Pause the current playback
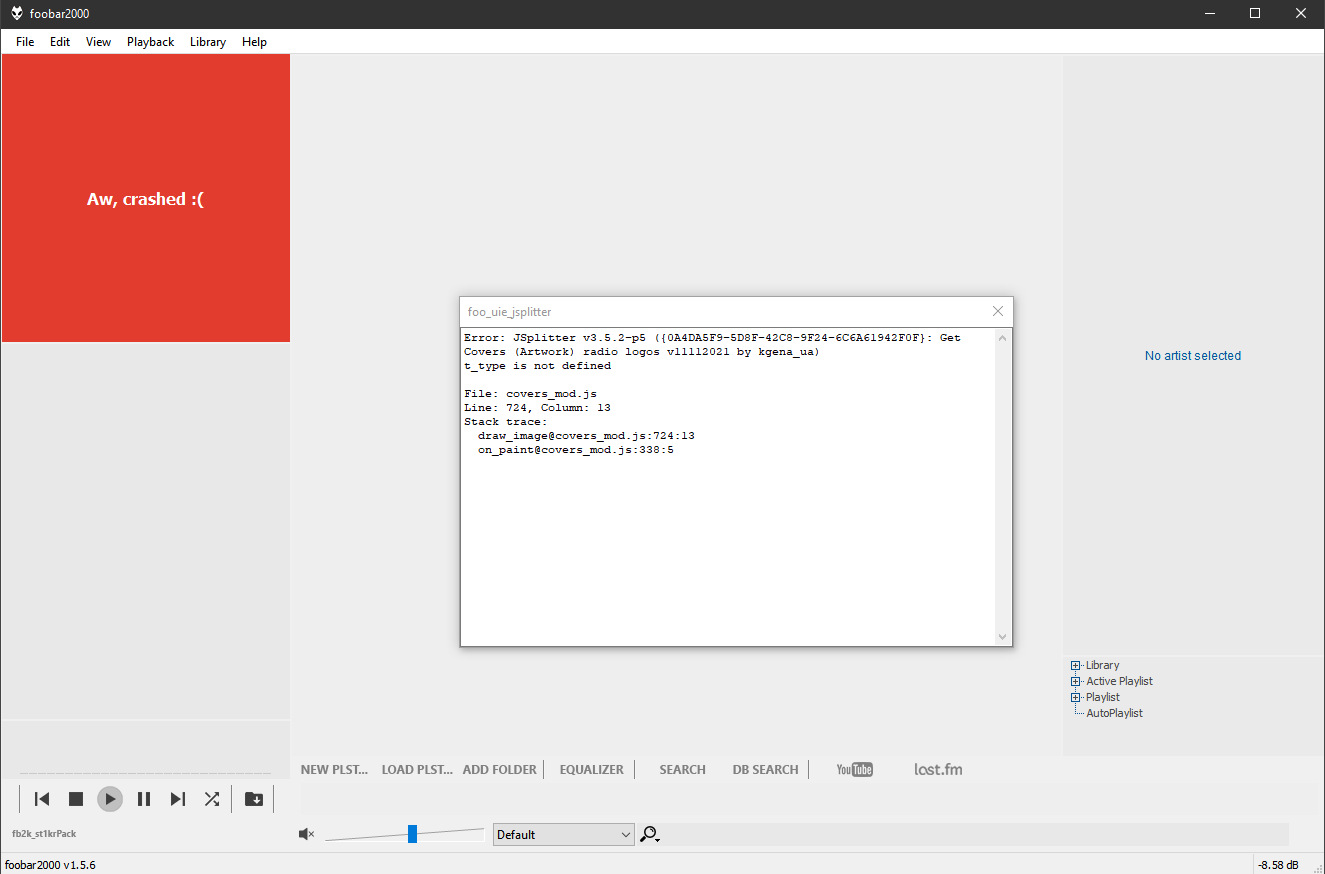 [144, 799]
